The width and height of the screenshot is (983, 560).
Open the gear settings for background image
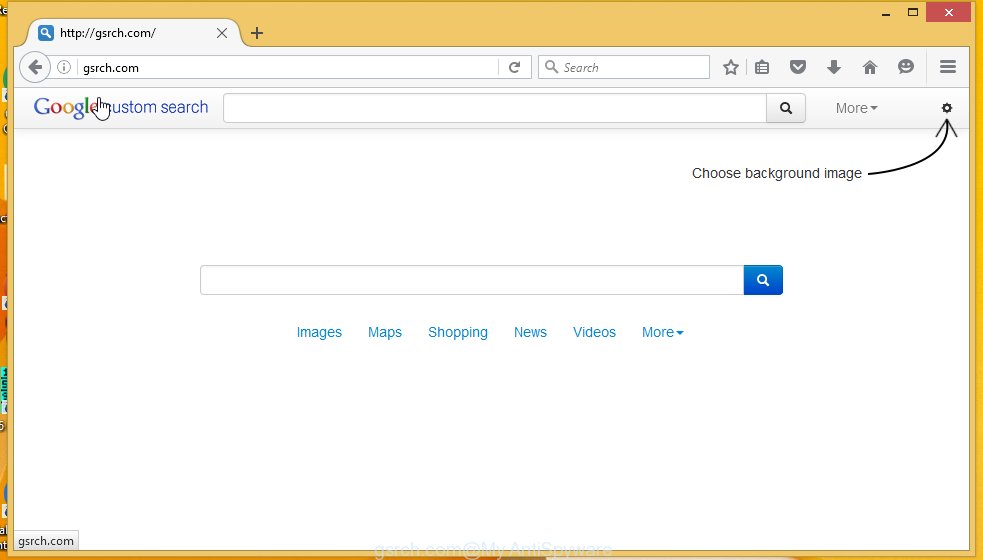(x=947, y=108)
